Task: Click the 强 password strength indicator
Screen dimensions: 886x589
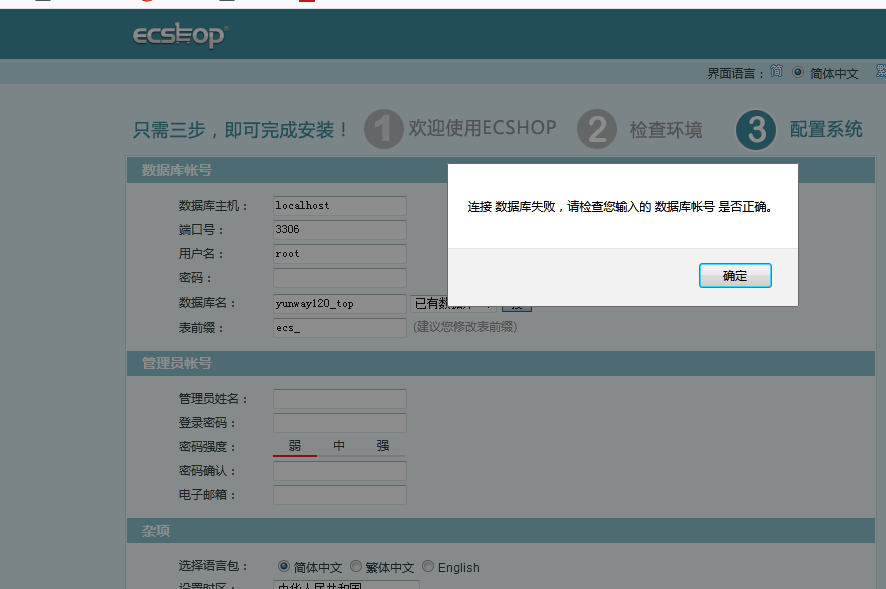Action: [383, 445]
